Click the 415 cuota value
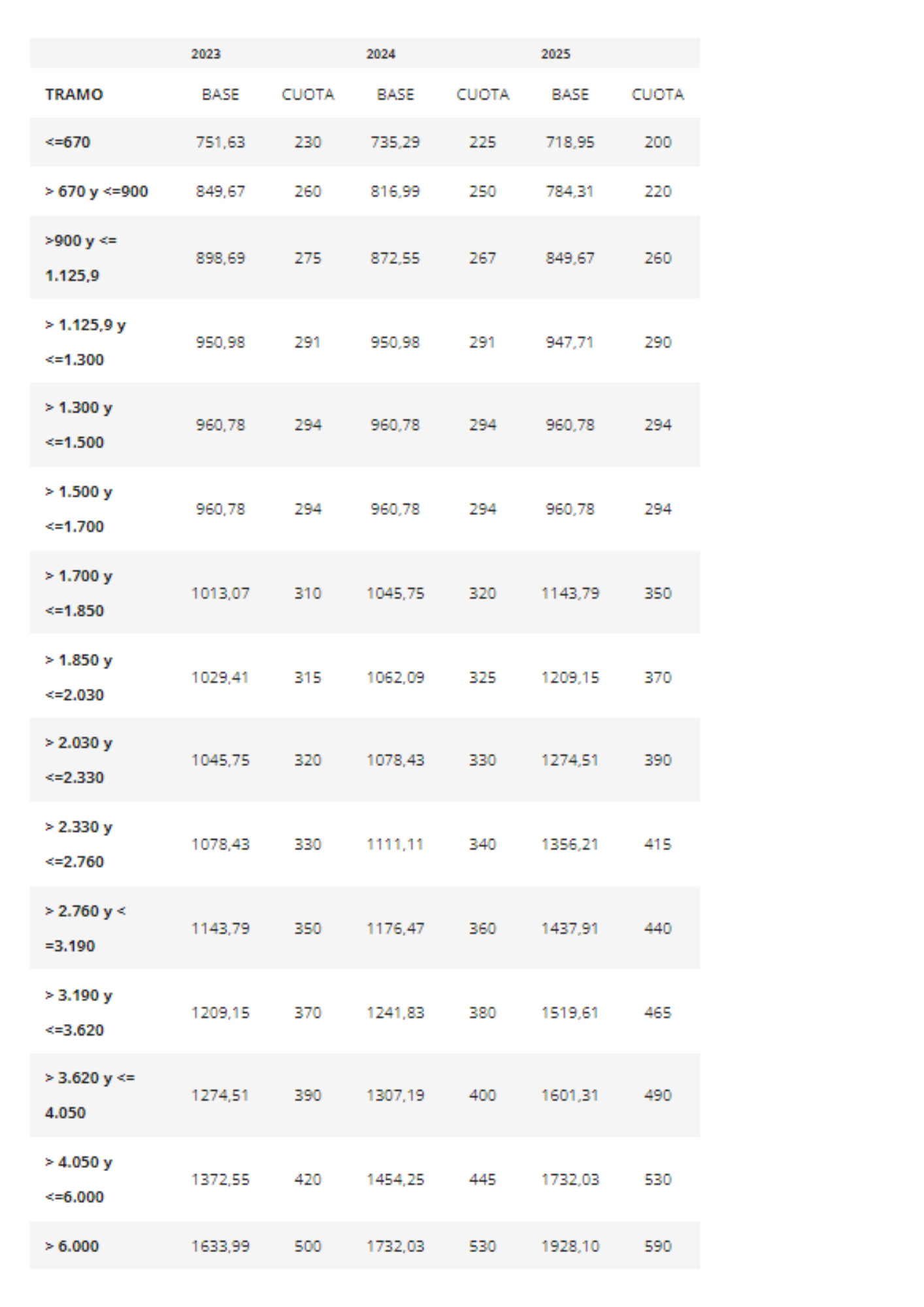The height and width of the screenshot is (1307, 924). pyautogui.click(x=658, y=844)
